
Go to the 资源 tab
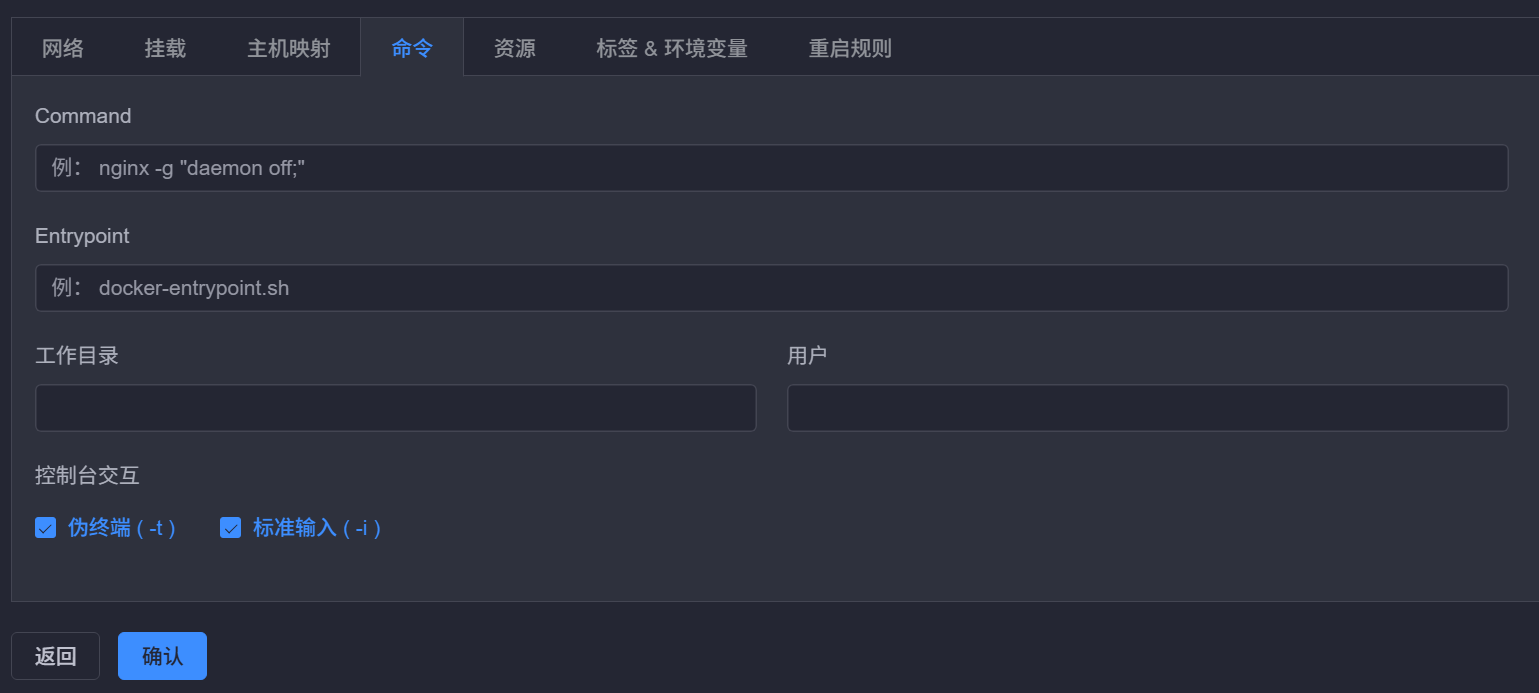pyautogui.click(x=515, y=48)
